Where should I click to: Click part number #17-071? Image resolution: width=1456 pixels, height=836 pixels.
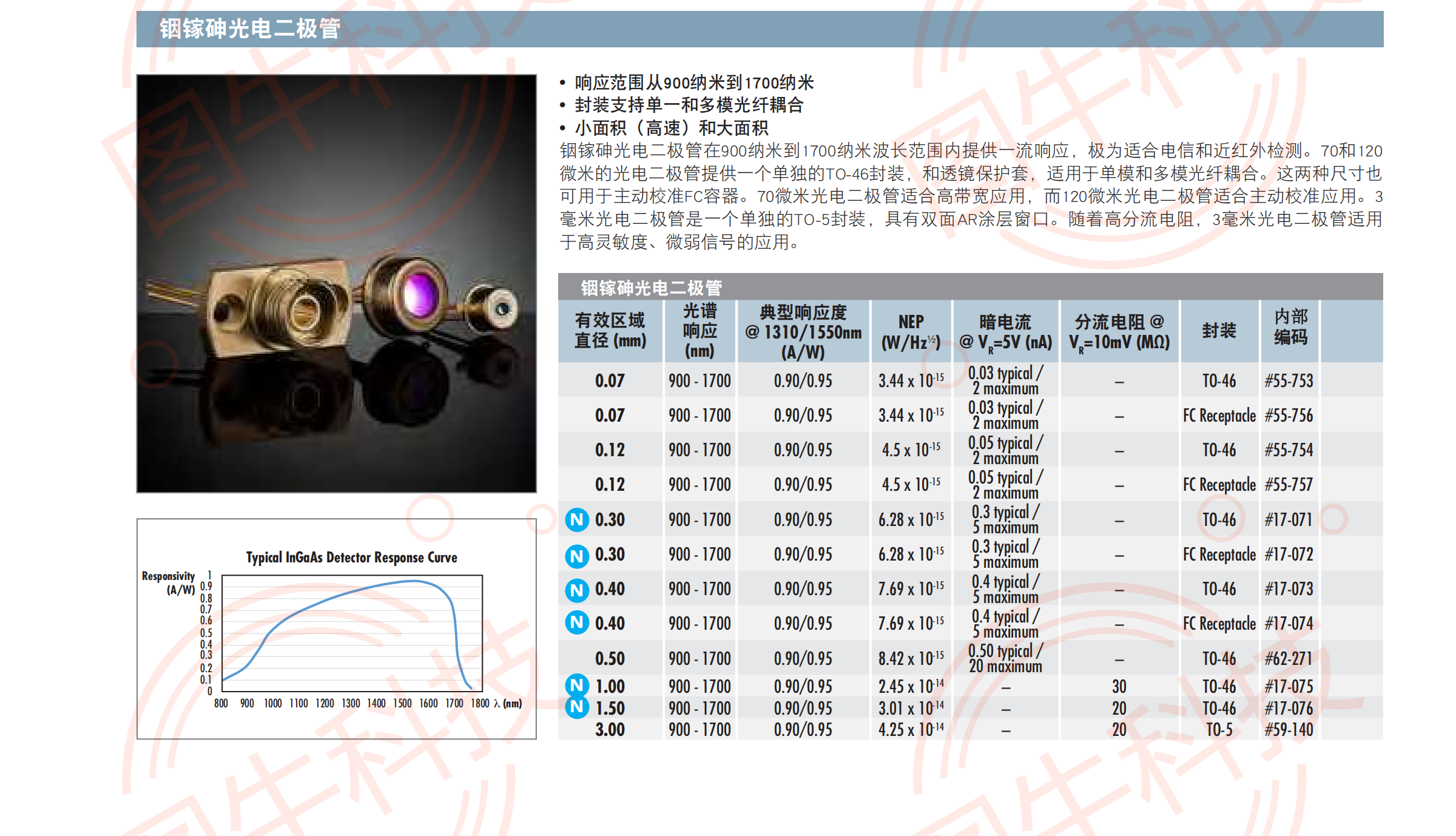(x=1289, y=520)
